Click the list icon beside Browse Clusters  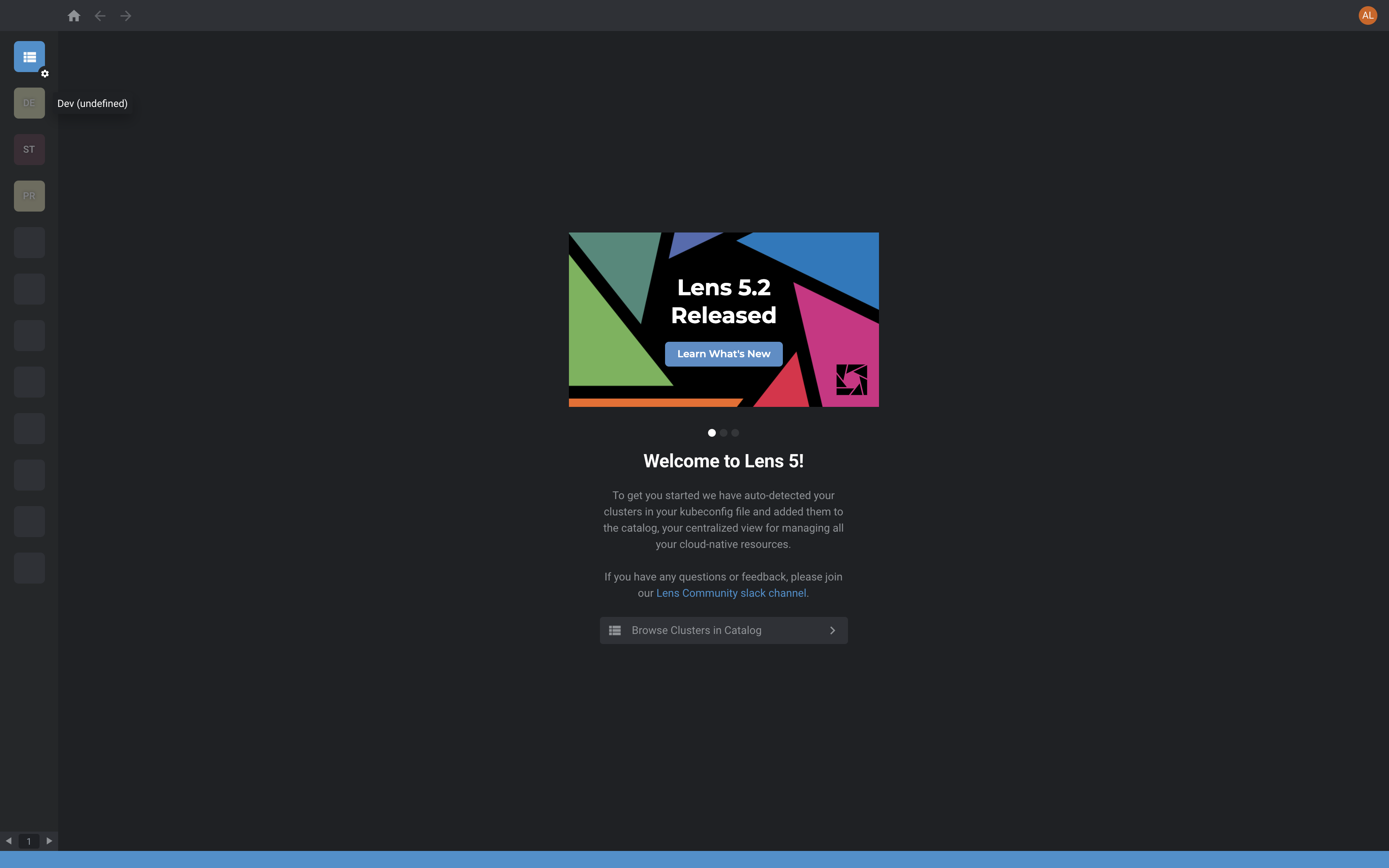point(615,630)
